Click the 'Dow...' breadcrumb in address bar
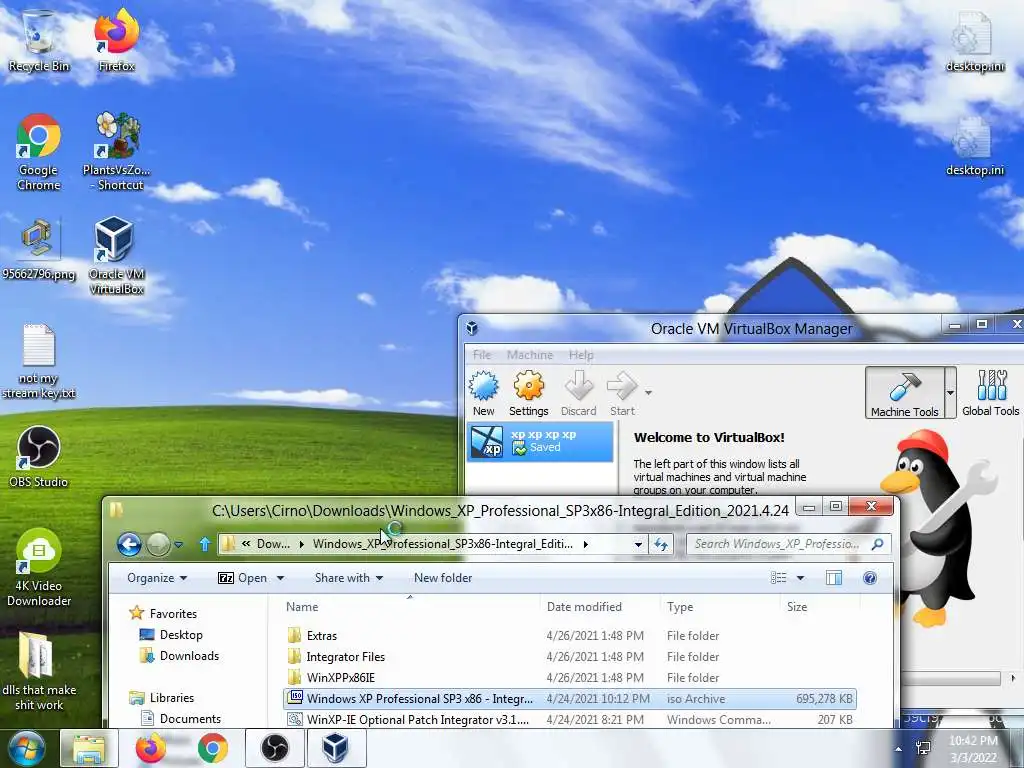Image resolution: width=1024 pixels, height=768 pixels. [x=273, y=544]
